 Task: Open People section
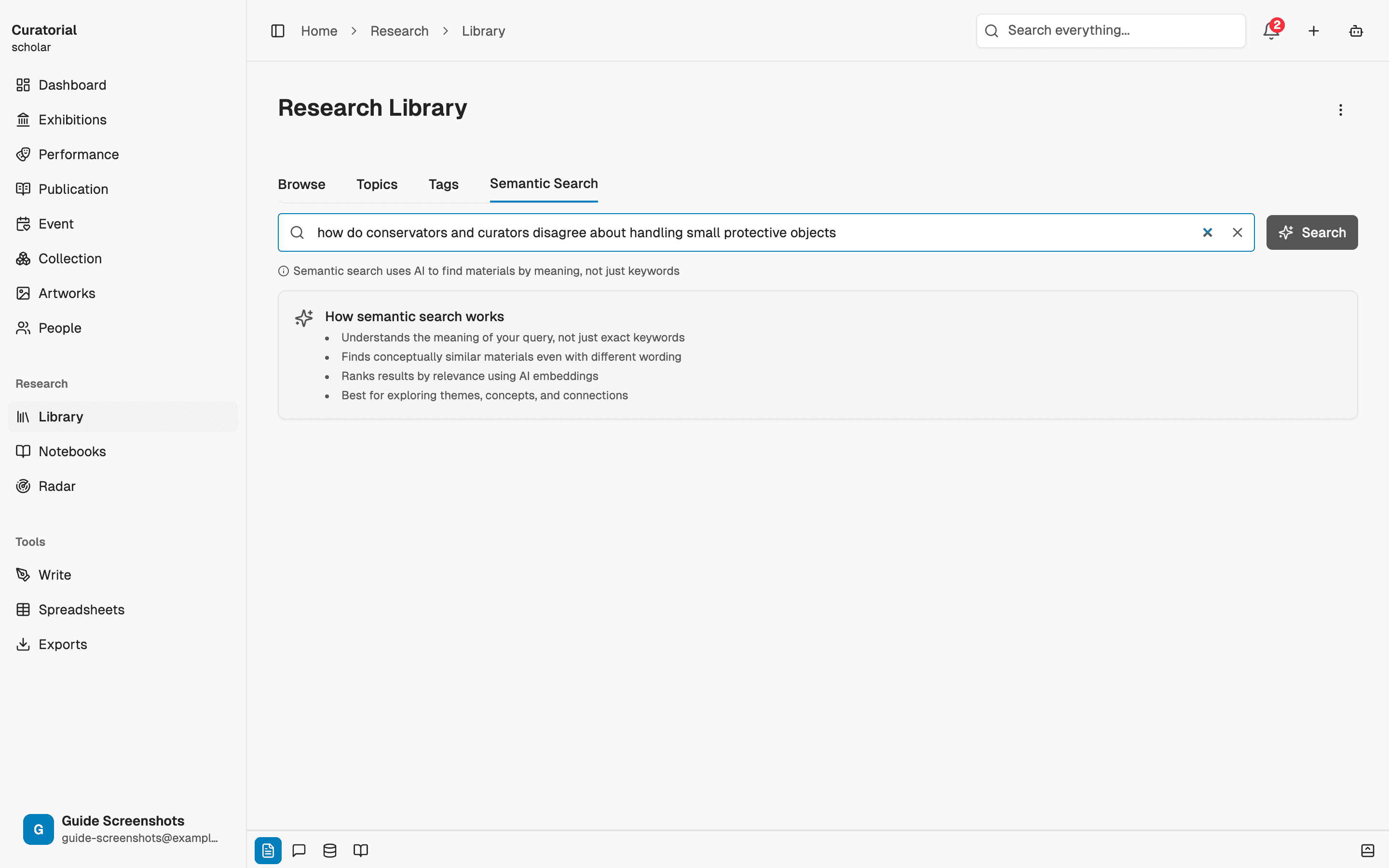123,328
